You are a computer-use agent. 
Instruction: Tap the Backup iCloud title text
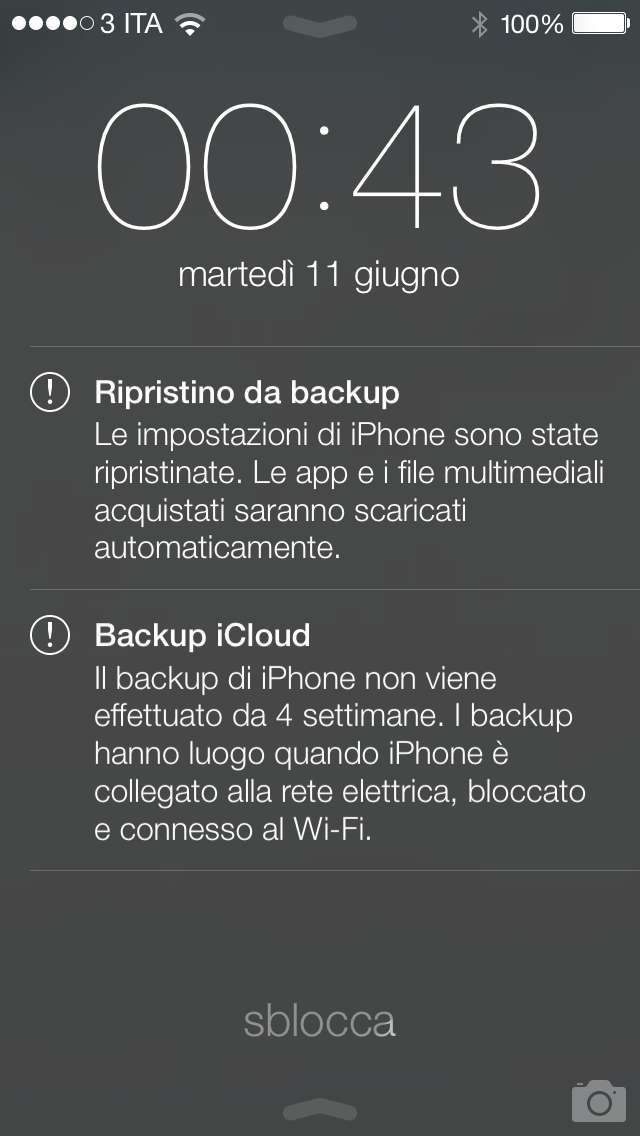[202, 635]
